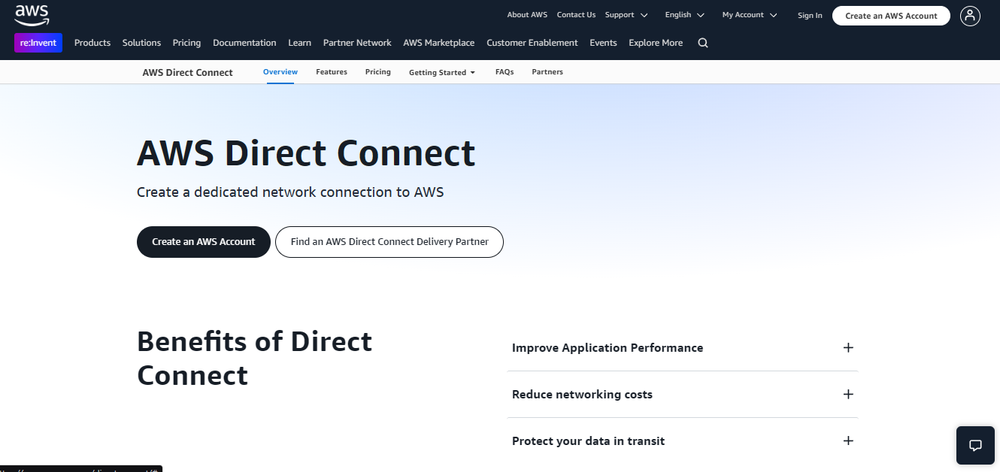
Task: Click the Sign In link
Action: click(810, 15)
